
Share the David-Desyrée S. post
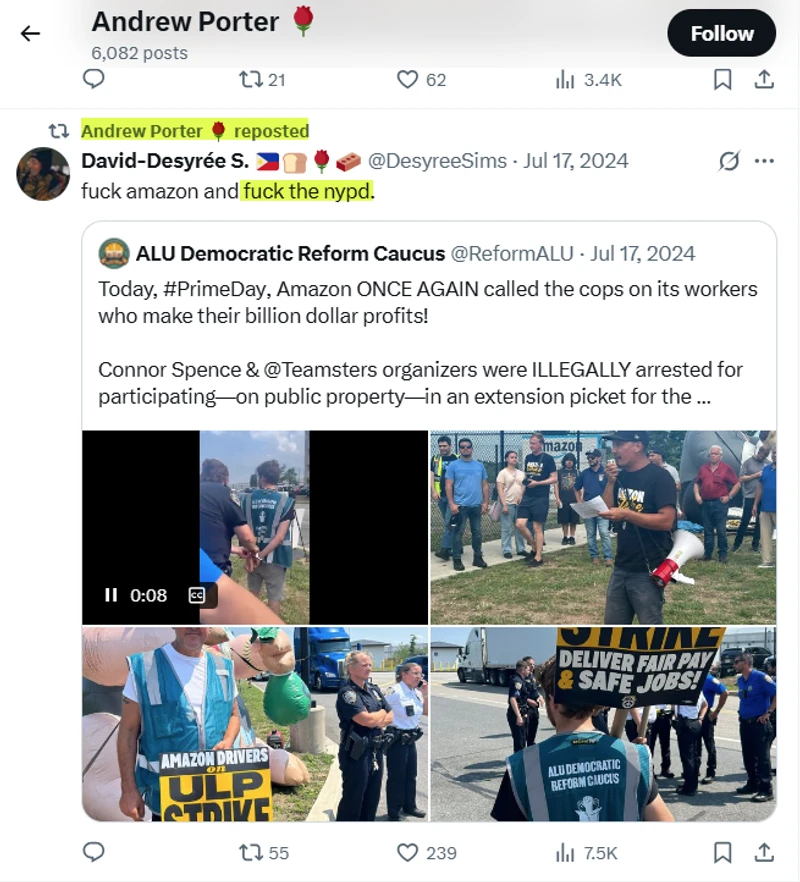[764, 852]
